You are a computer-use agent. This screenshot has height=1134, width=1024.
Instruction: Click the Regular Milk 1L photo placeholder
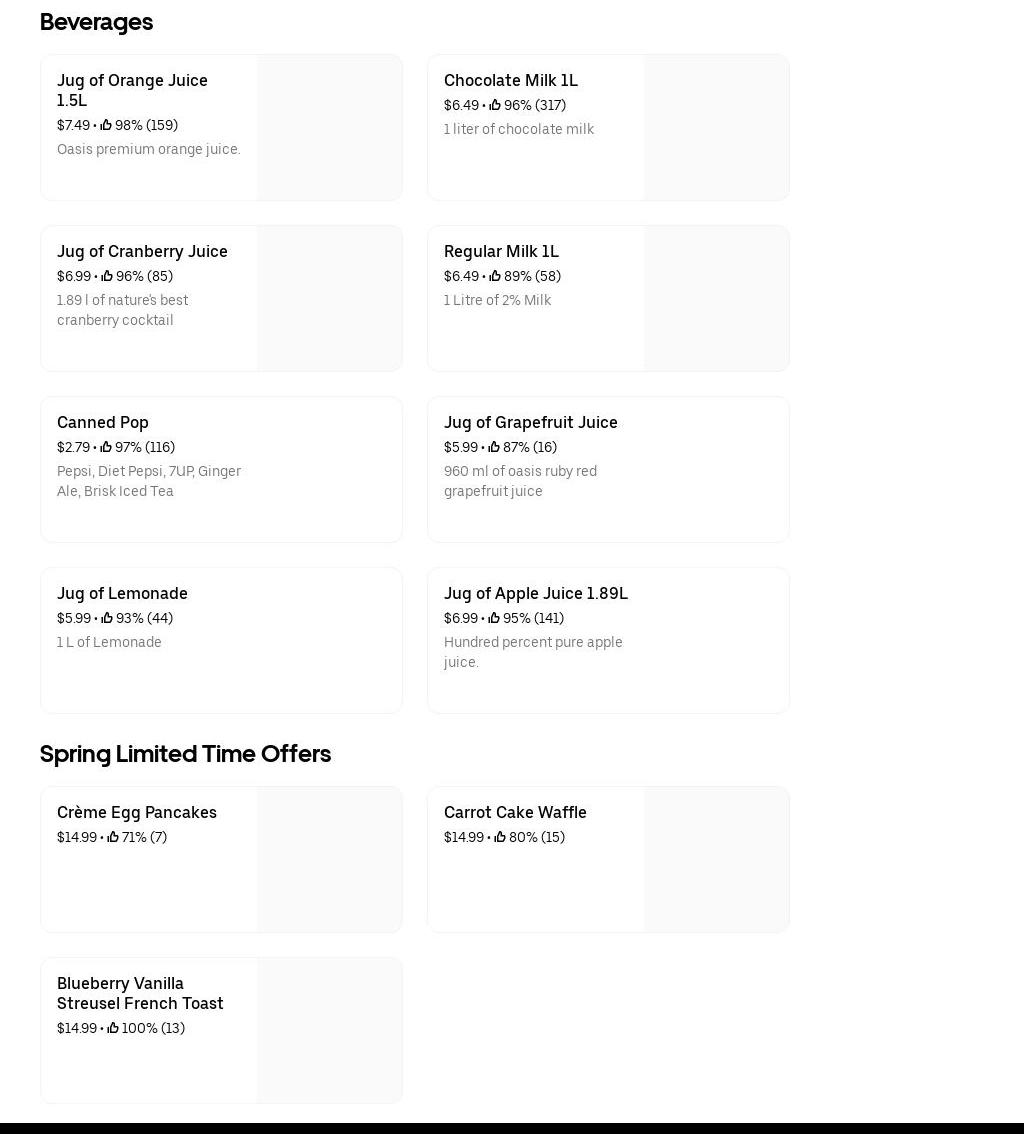pyautogui.click(x=716, y=298)
